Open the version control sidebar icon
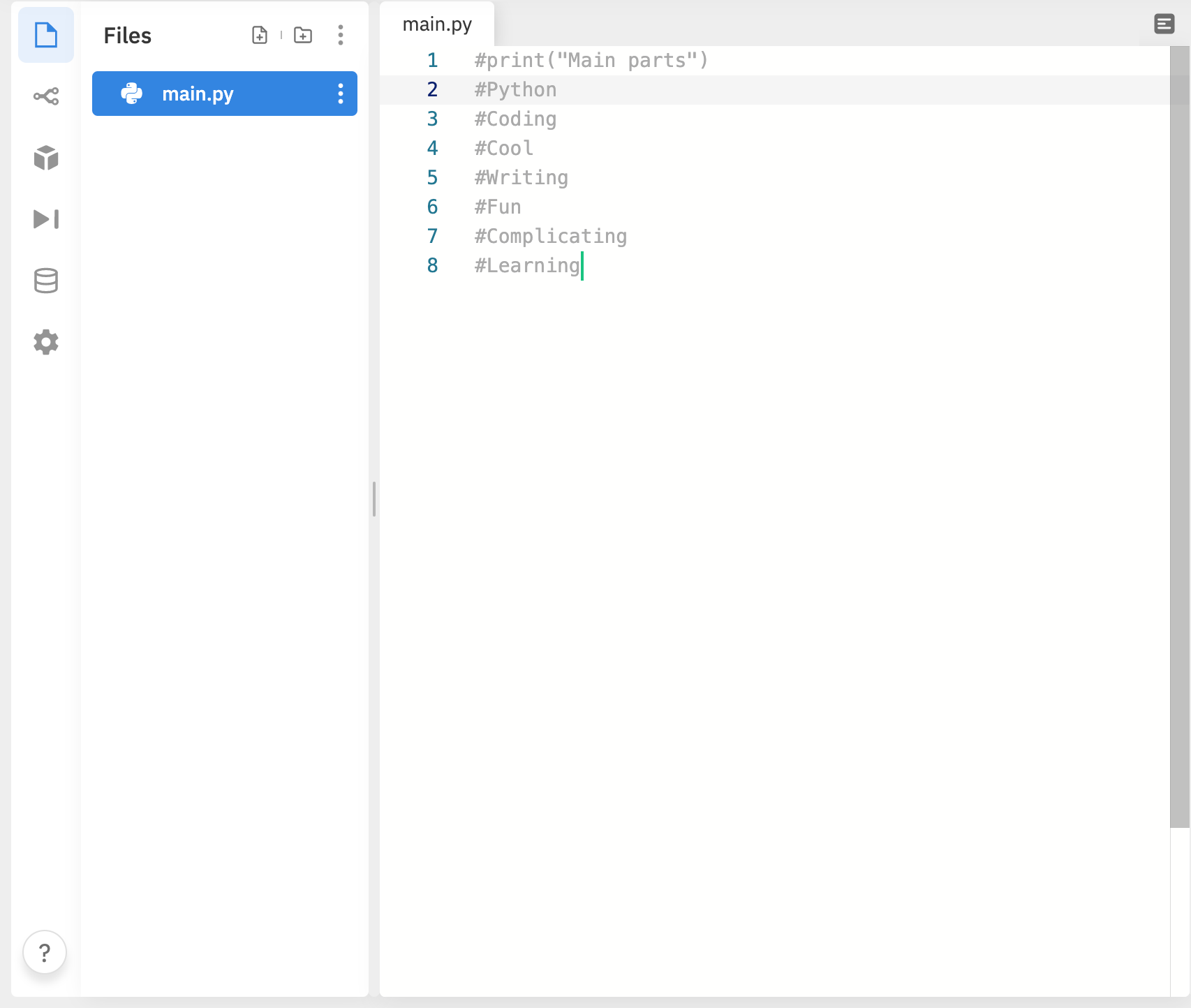 46,96
